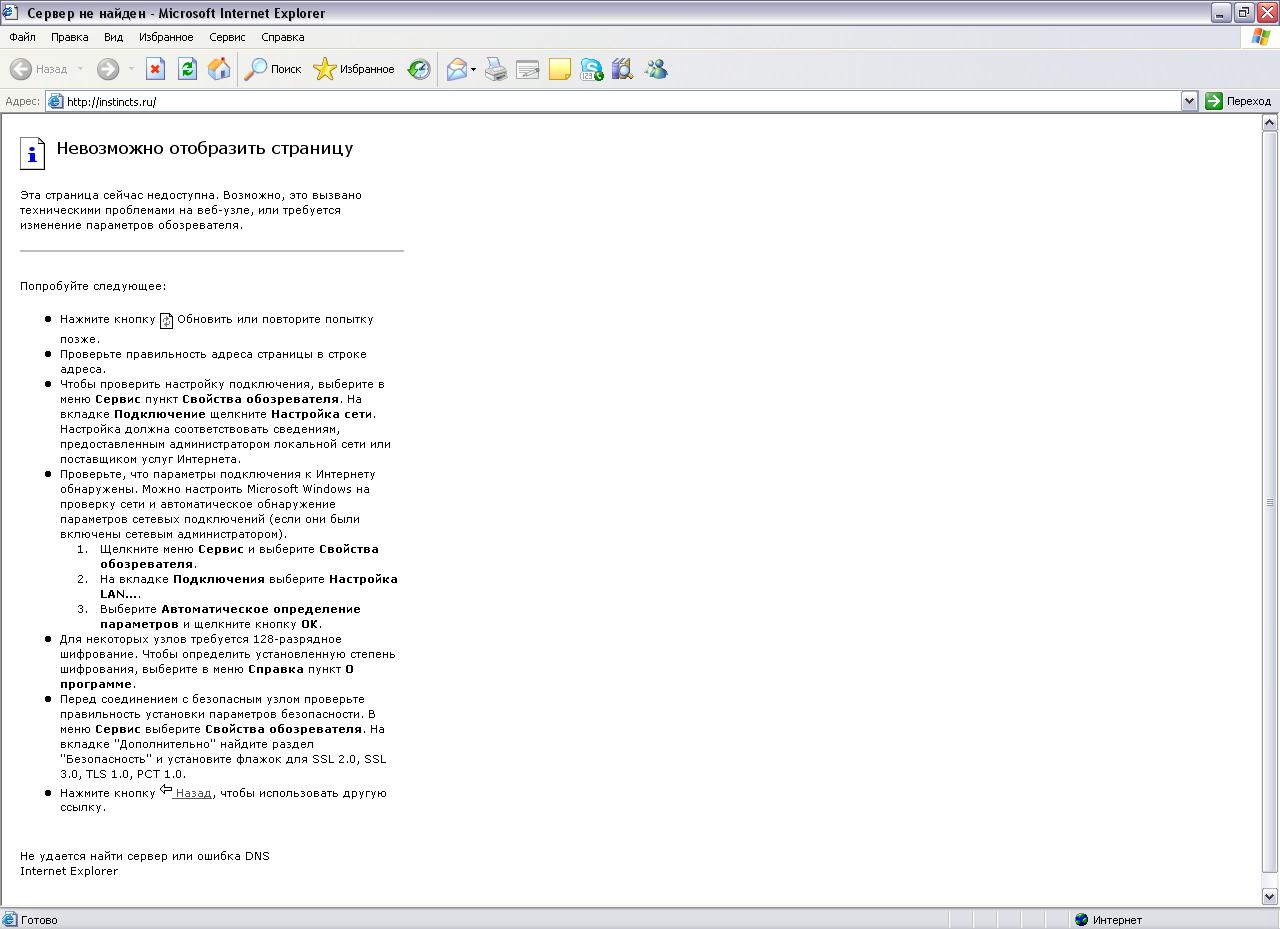Click the Переход (Go) button
The image size is (1280, 929).
tap(1238, 101)
